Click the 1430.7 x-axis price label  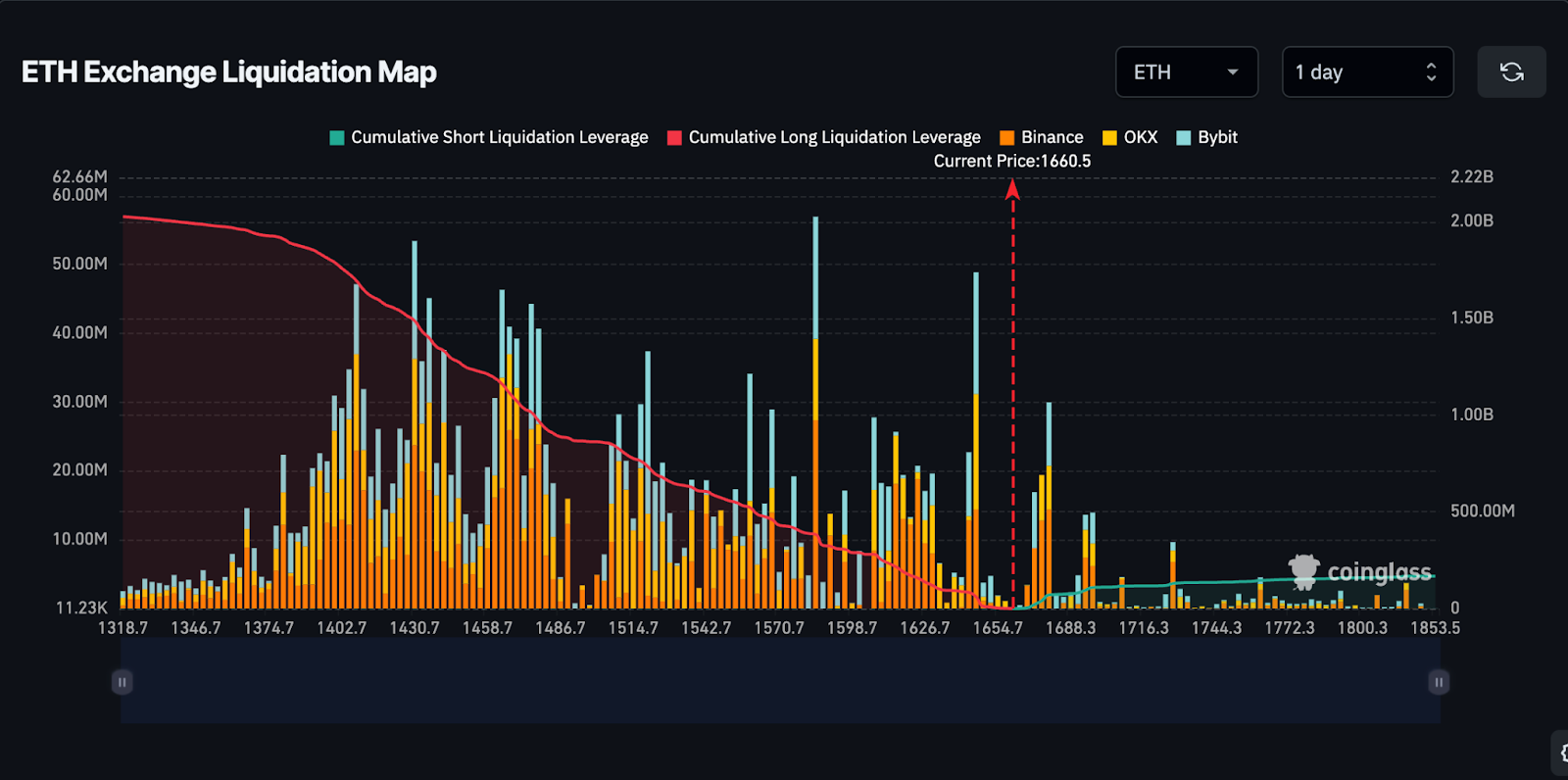415,627
